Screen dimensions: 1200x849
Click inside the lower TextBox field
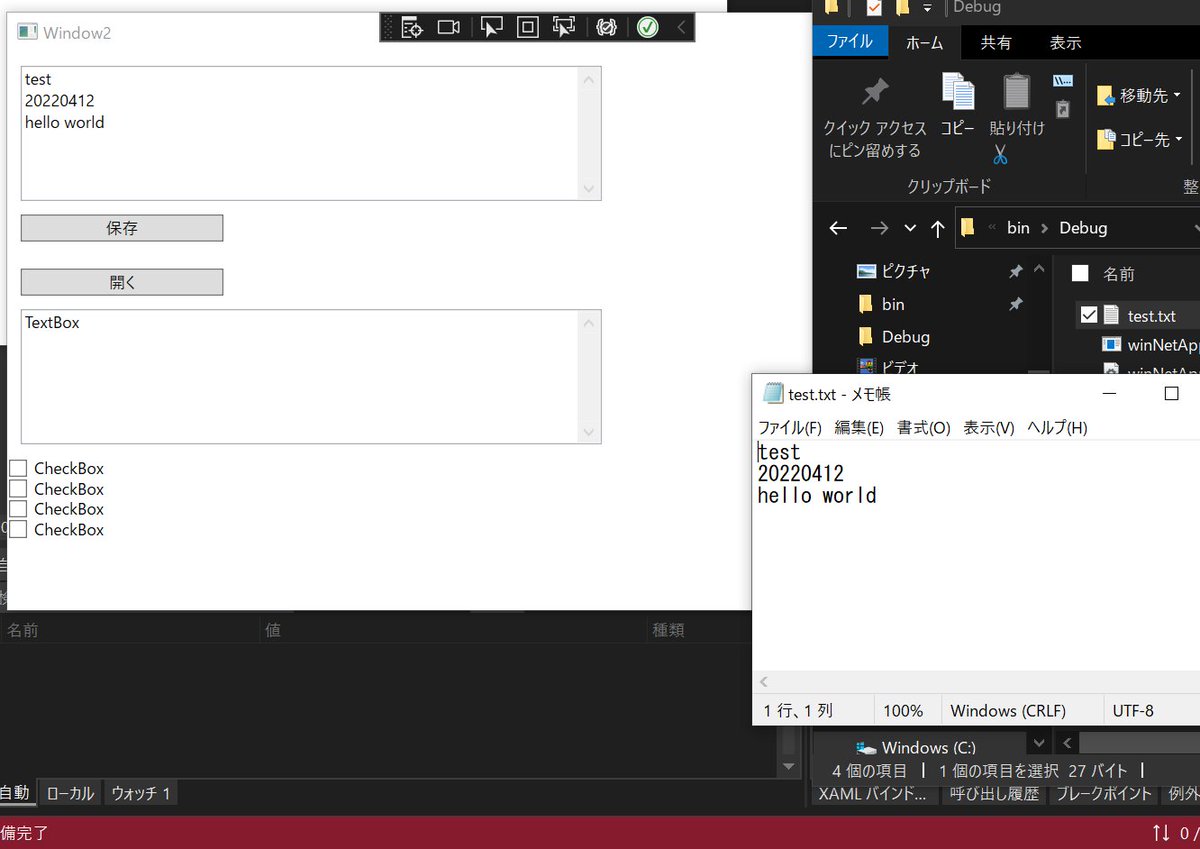tap(300, 376)
